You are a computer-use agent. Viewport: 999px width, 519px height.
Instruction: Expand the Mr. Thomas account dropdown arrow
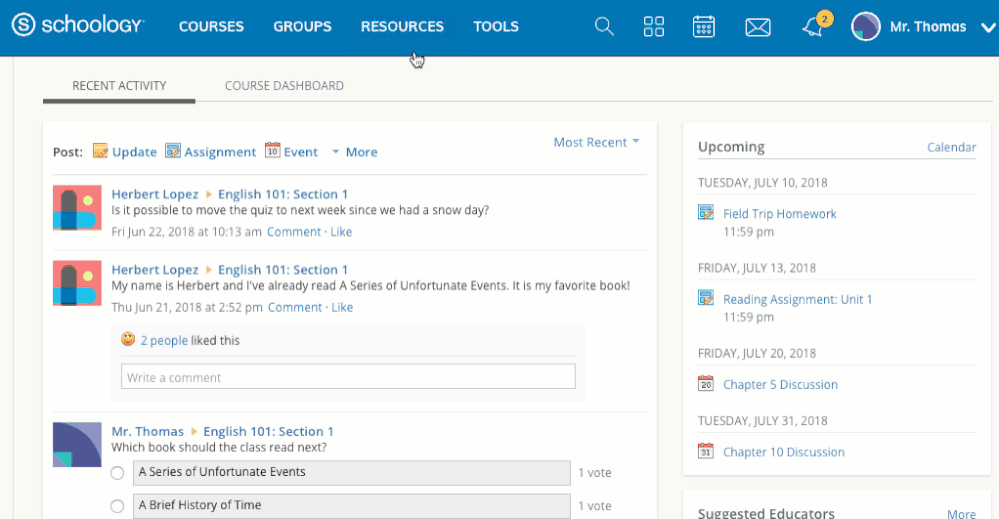tap(988, 27)
